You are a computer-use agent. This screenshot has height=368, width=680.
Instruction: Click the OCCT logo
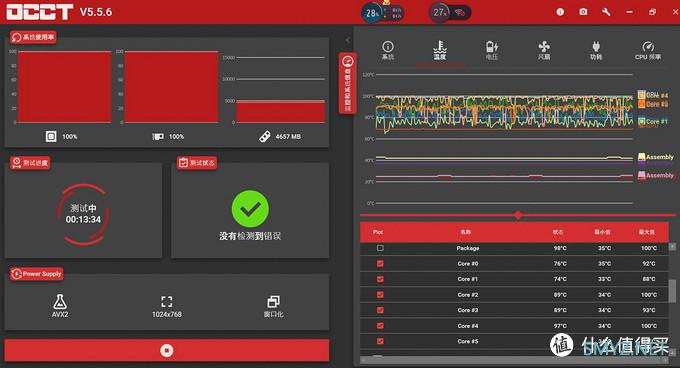[39, 12]
